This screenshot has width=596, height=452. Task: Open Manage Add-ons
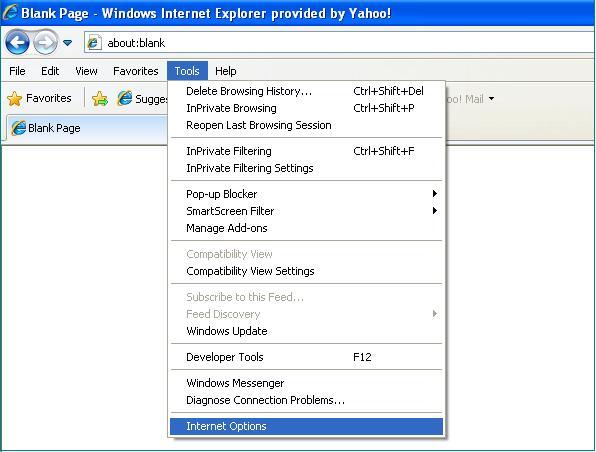(306, 228)
